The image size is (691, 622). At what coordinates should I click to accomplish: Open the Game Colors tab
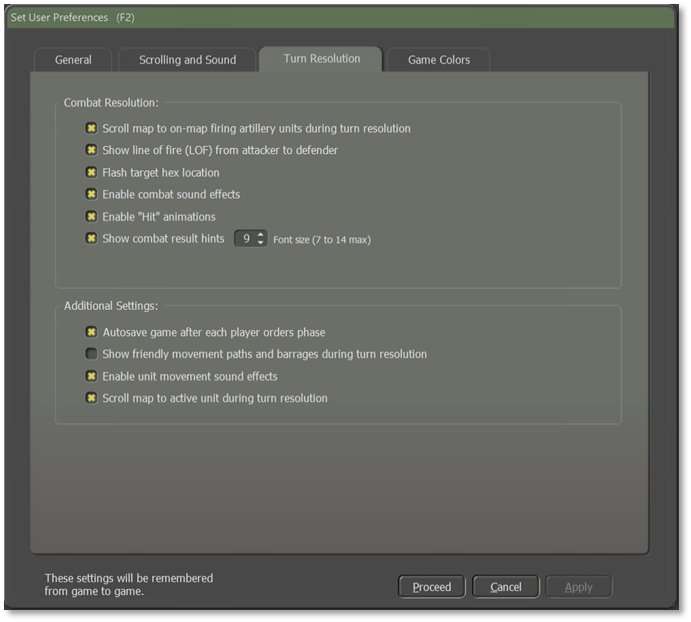coord(439,60)
